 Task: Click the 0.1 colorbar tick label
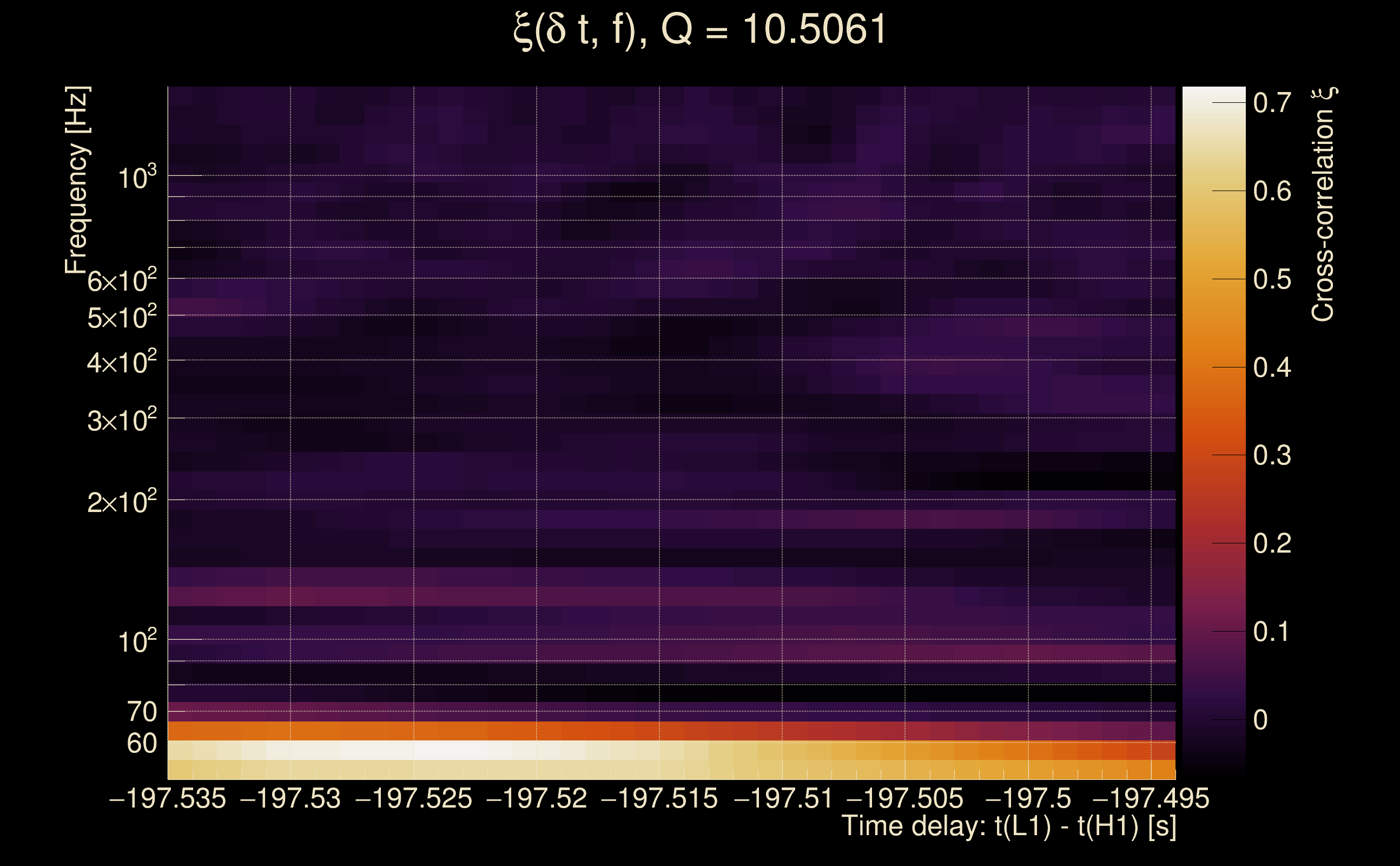pos(1272,632)
